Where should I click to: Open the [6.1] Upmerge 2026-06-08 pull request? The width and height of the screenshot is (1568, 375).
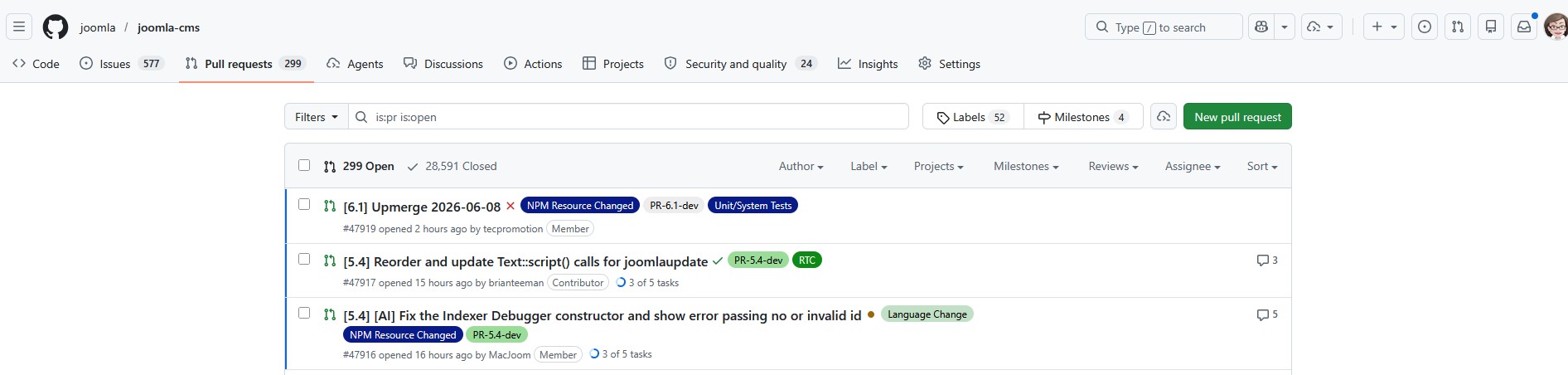422,207
